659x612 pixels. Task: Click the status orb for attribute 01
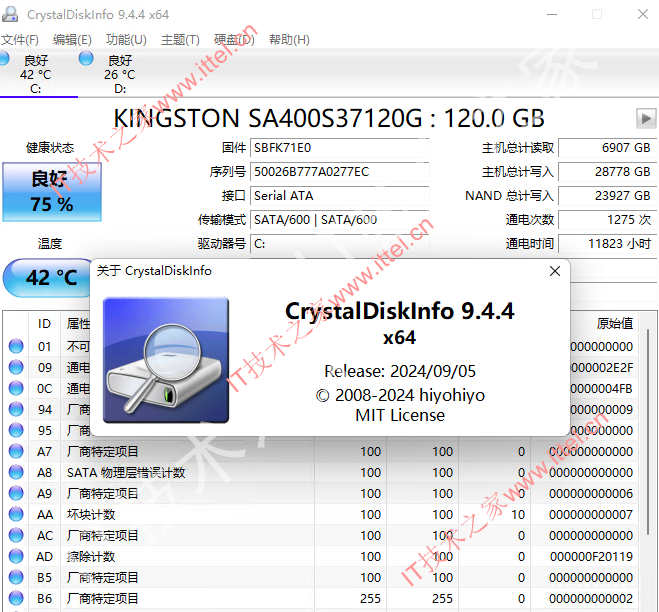coord(16,346)
